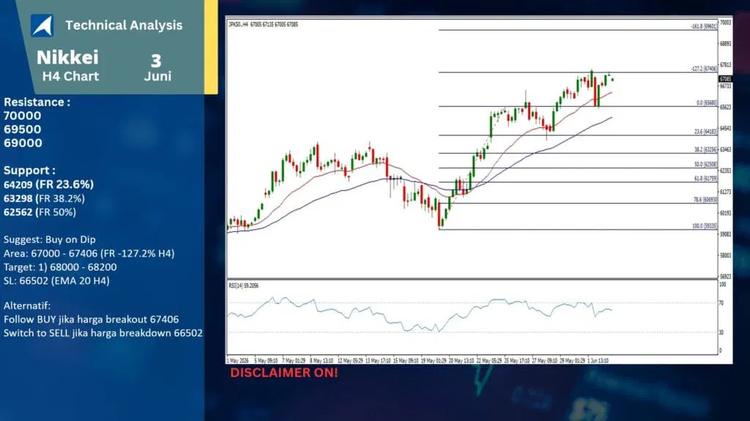Click the RSI(14) indicator label
Image resolution: width=750 pixels, height=421 pixels.
click(243, 286)
